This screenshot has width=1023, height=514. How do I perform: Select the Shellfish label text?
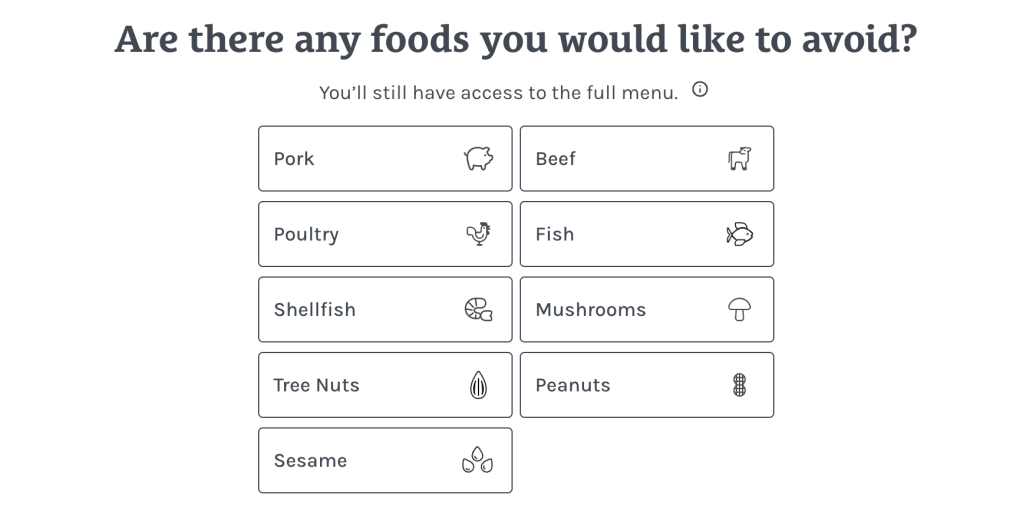click(315, 310)
